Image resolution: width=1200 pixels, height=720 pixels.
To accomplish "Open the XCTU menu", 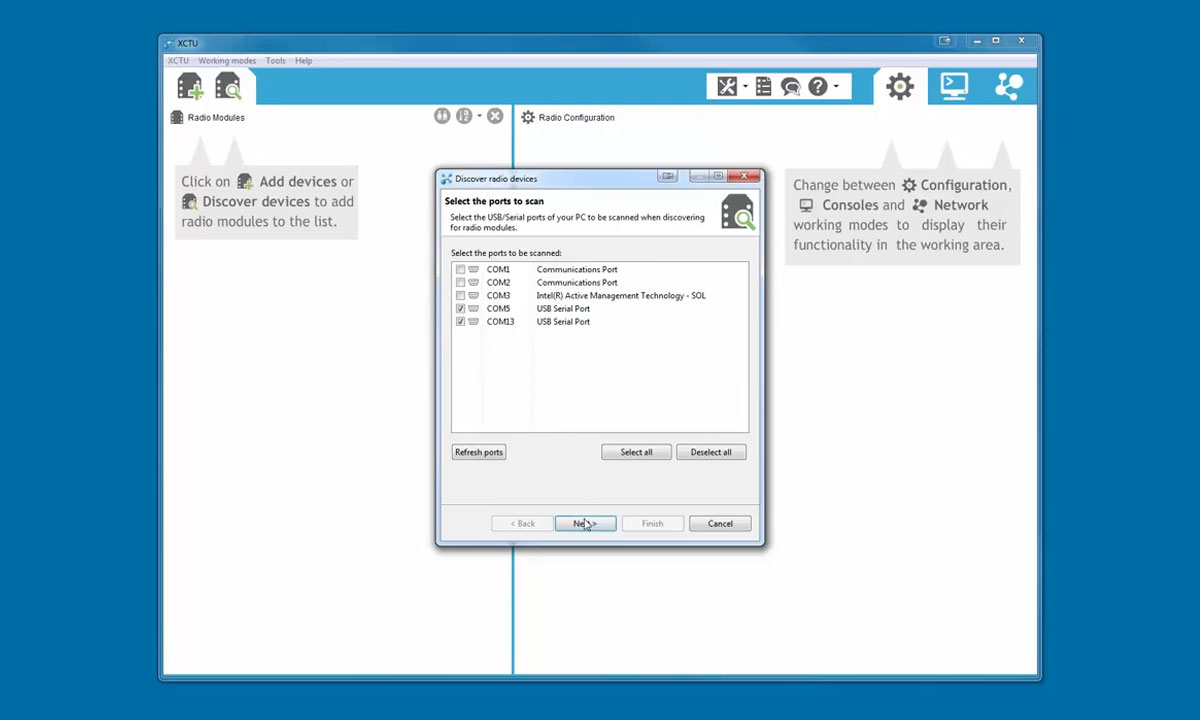I will (x=178, y=60).
